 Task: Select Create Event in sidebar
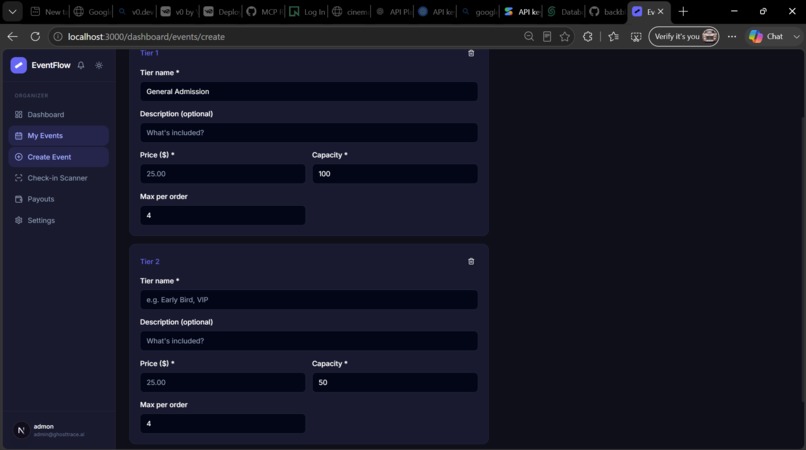(x=59, y=157)
